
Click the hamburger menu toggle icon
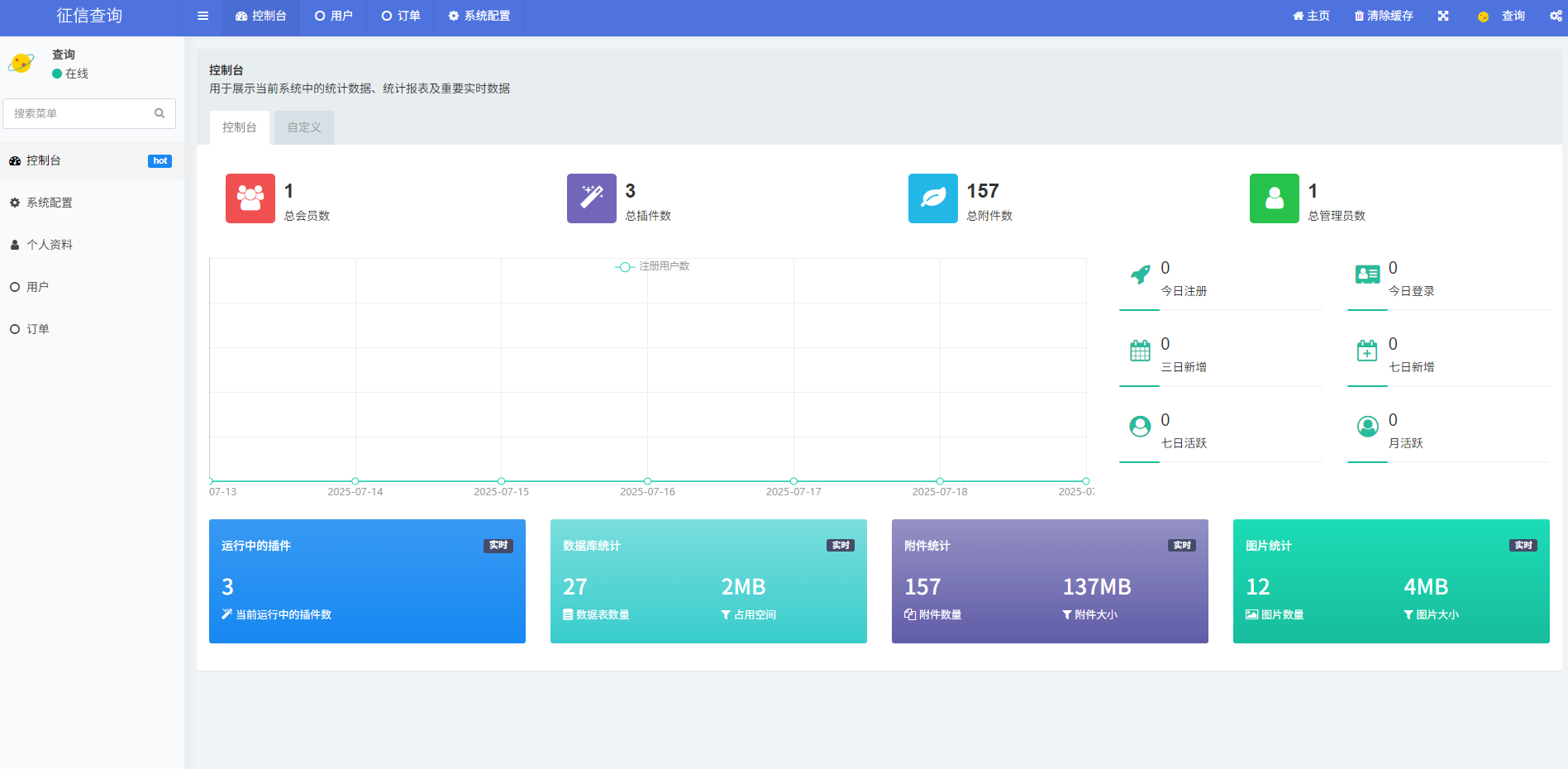coord(203,16)
